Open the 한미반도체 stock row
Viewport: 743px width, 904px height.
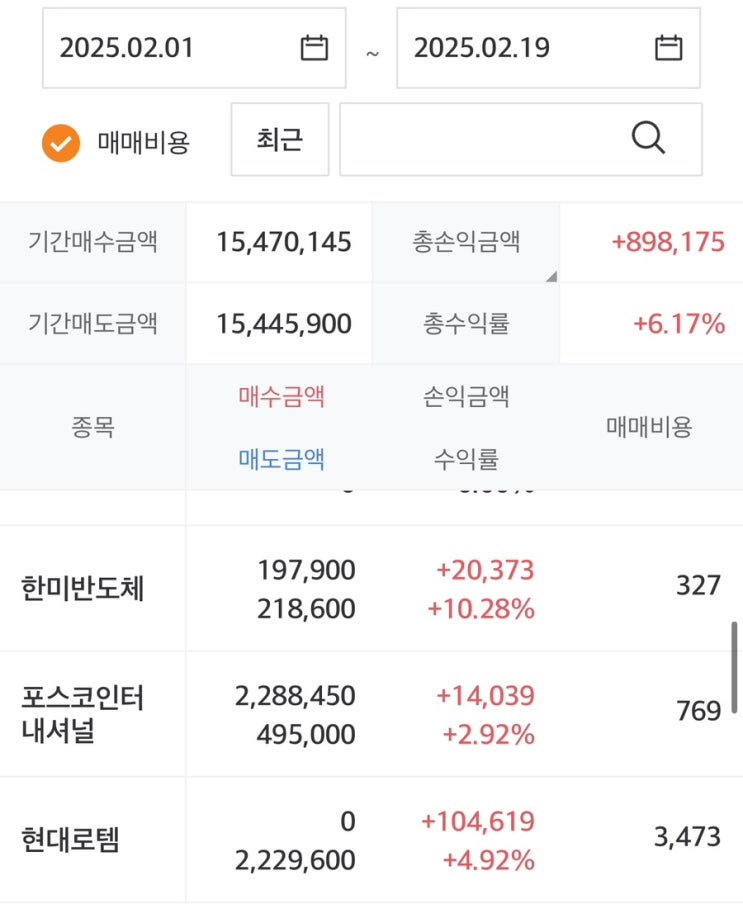83,589
